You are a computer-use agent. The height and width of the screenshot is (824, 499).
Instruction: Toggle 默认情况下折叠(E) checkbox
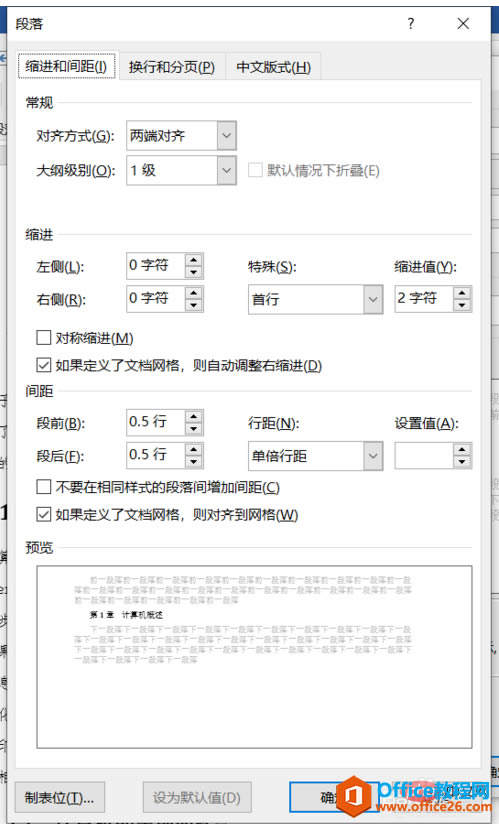coord(255,170)
